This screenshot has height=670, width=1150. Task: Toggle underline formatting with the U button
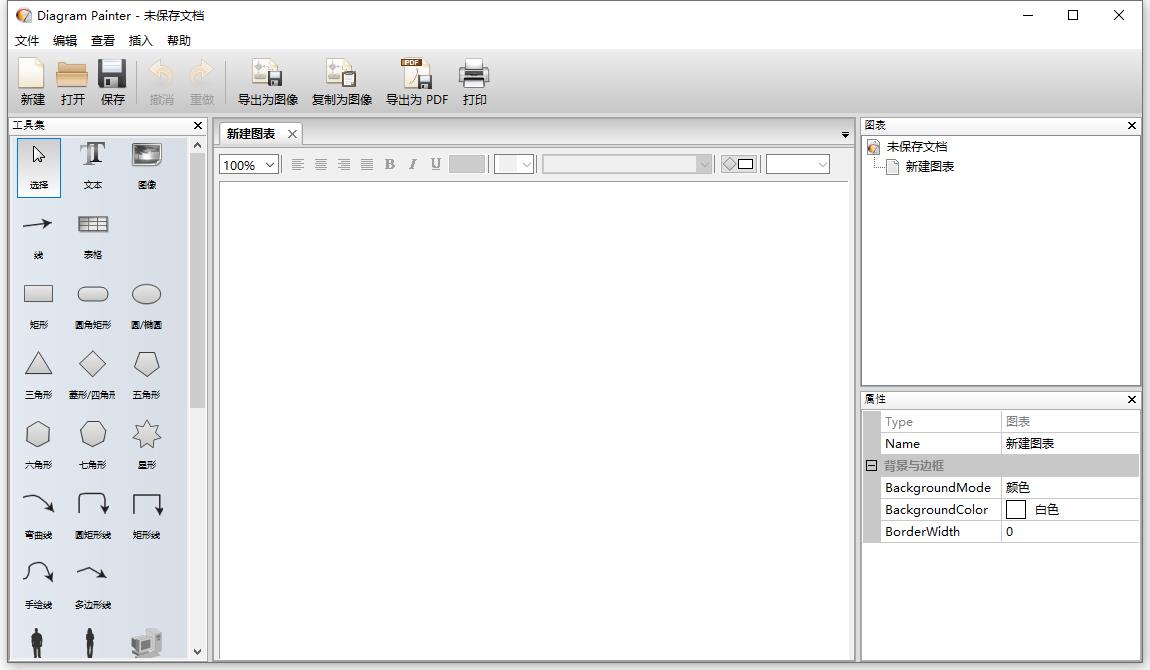[435, 164]
